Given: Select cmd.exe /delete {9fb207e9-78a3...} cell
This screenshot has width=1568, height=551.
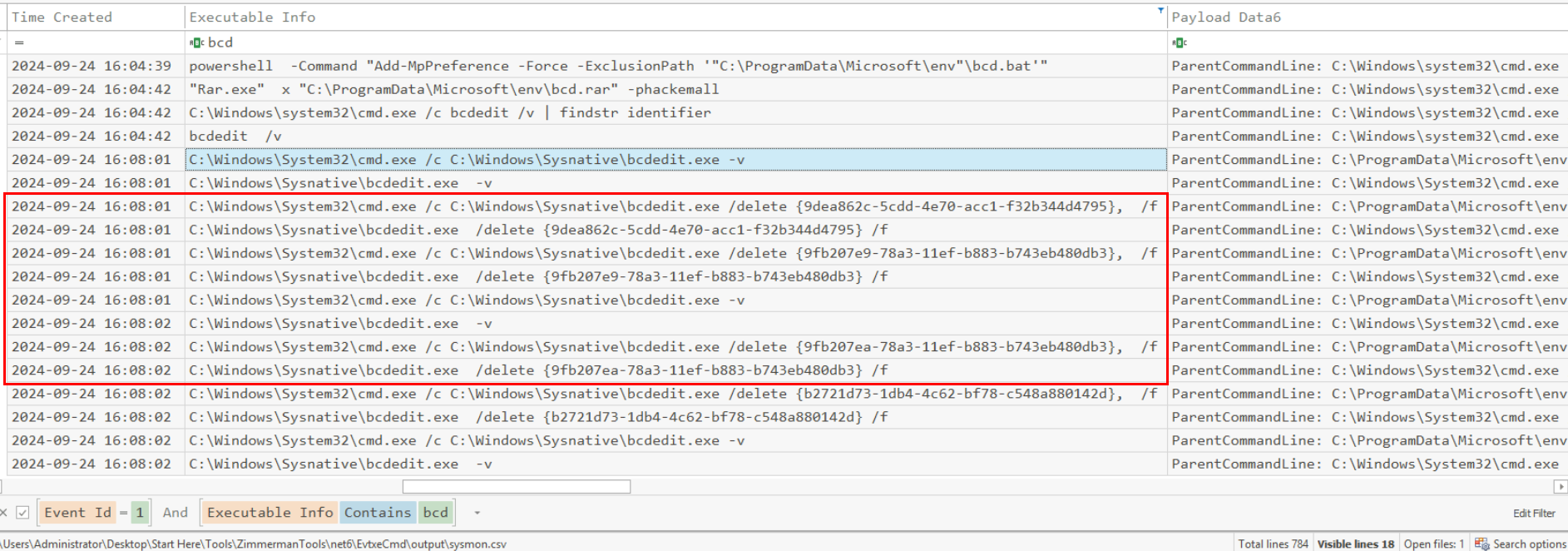Looking at the screenshot, I should pyautogui.click(x=675, y=253).
